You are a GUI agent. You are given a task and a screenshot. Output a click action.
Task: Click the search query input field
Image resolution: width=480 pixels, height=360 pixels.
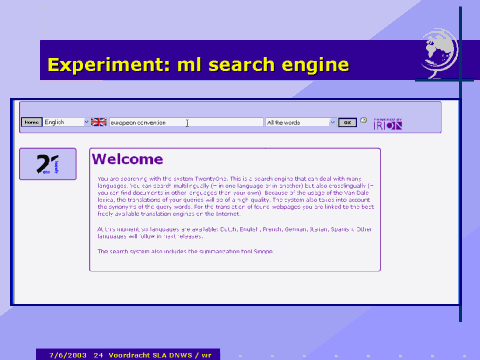pos(186,122)
